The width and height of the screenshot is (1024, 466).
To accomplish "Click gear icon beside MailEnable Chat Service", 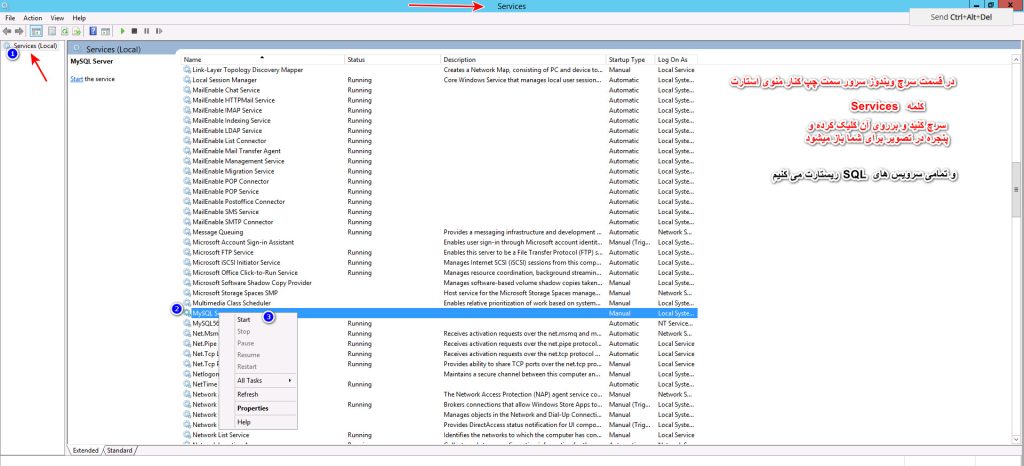I will point(187,90).
